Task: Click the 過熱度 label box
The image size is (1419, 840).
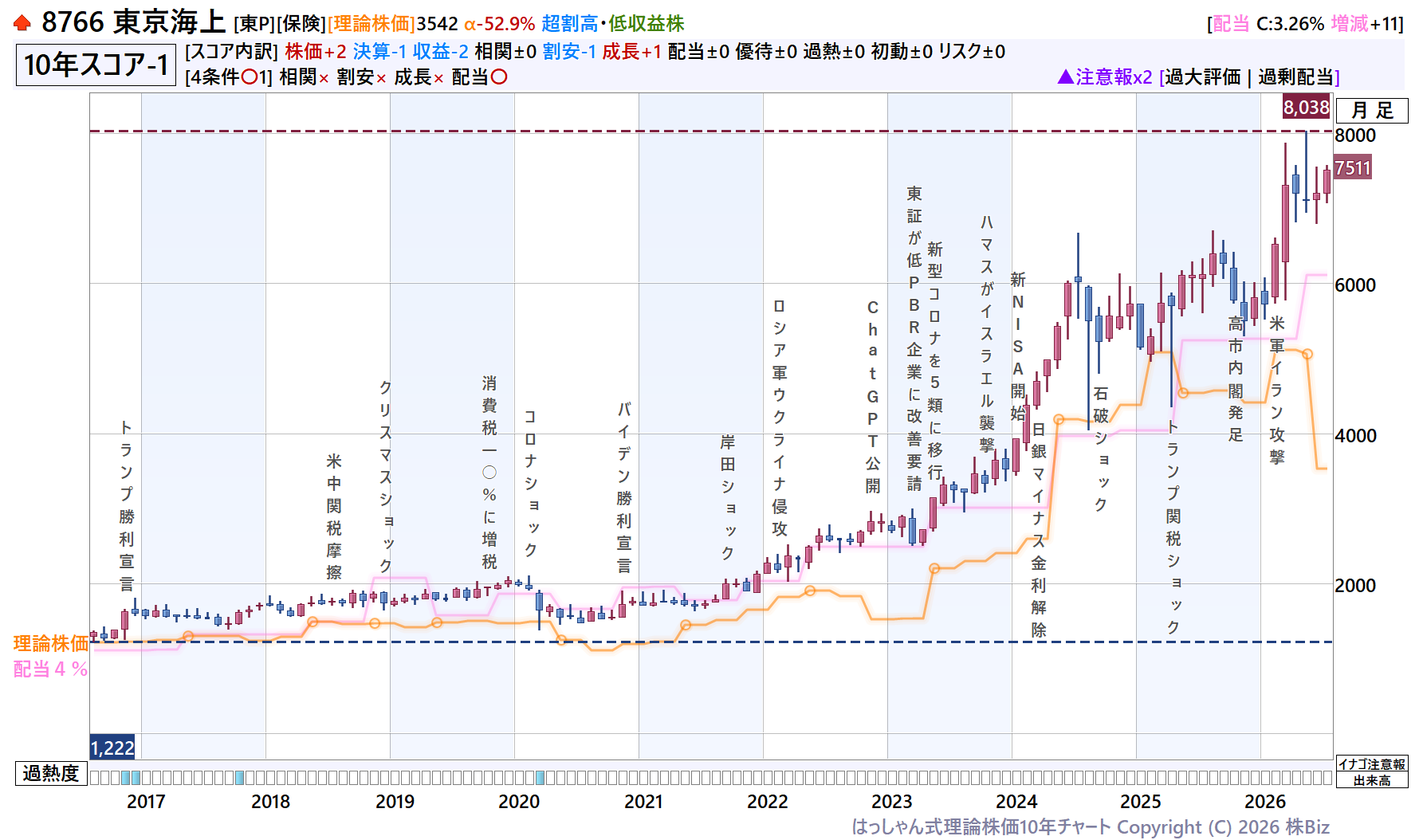Action: pos(51,774)
